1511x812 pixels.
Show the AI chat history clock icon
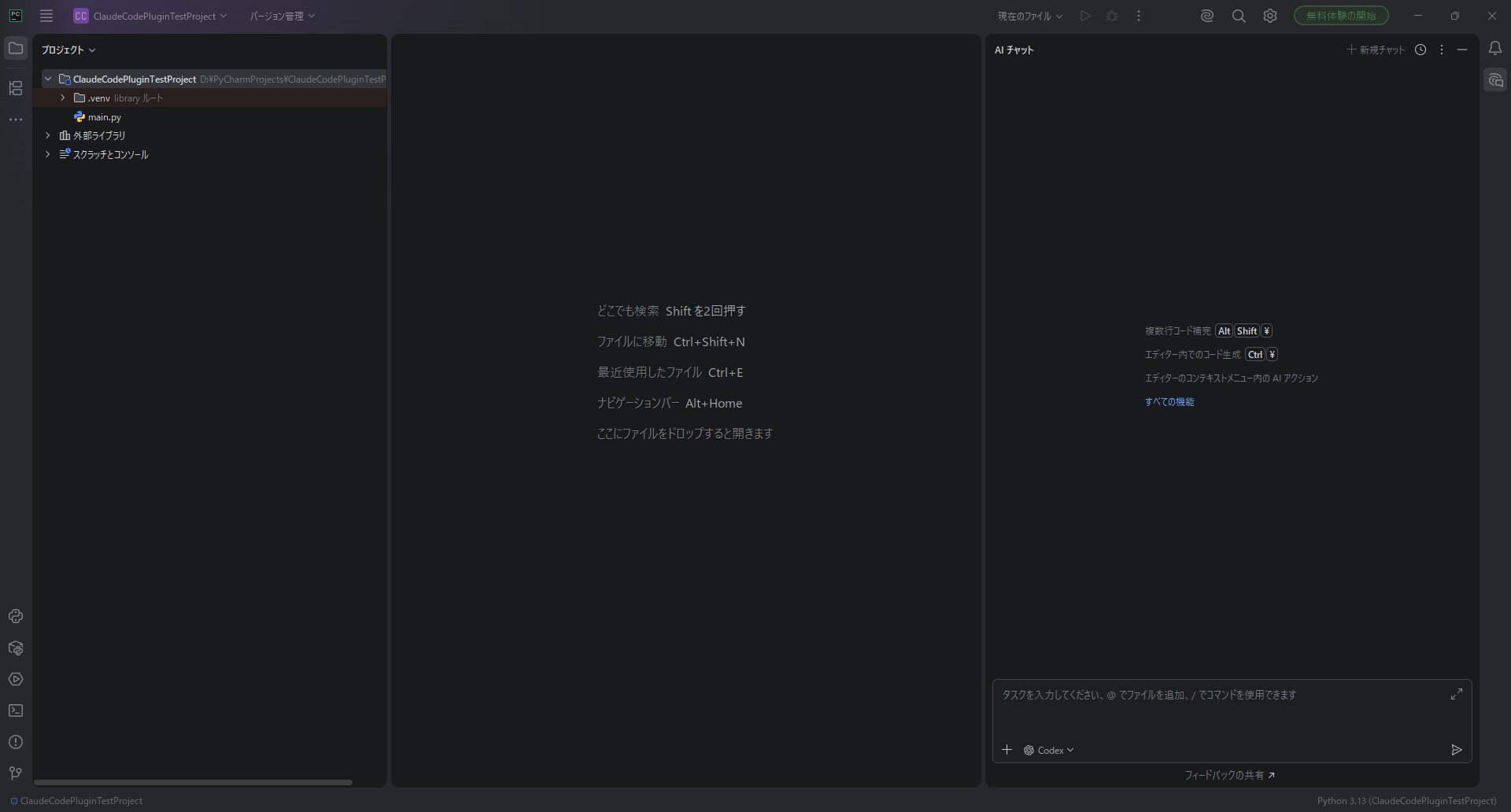(1420, 50)
